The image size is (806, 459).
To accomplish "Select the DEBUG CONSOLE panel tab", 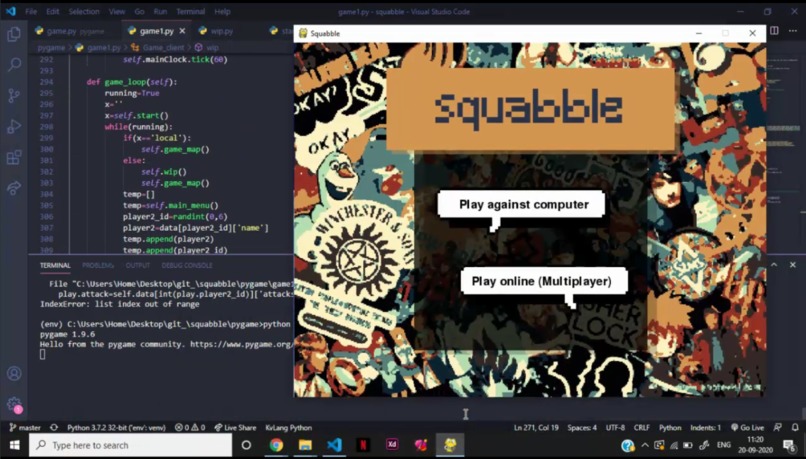I will click(x=187, y=265).
